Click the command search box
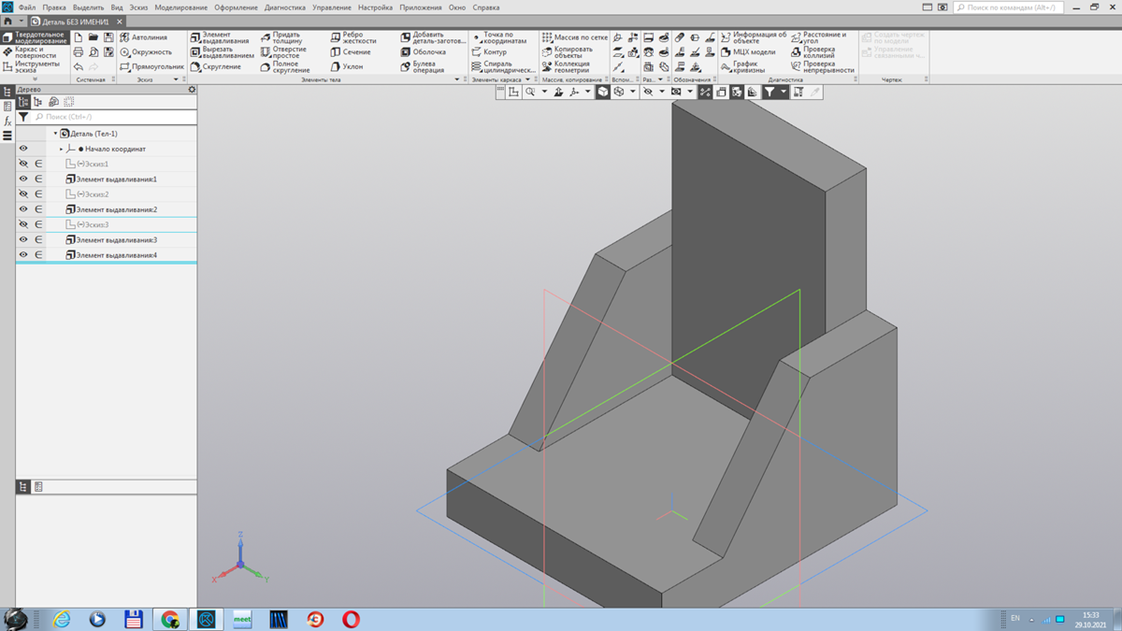This screenshot has width=1122, height=631. click(1008, 7)
